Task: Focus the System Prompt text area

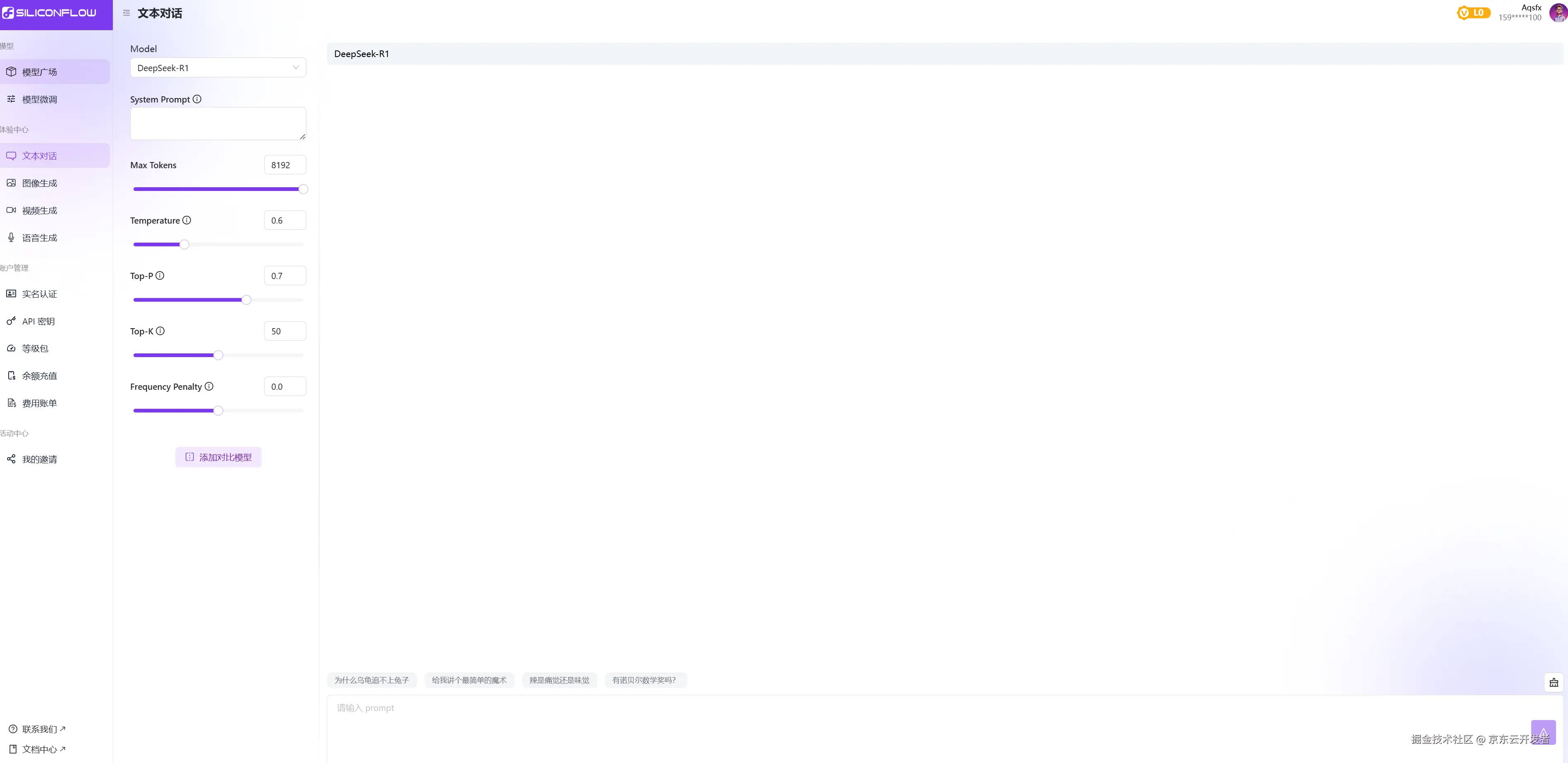Action: point(217,124)
